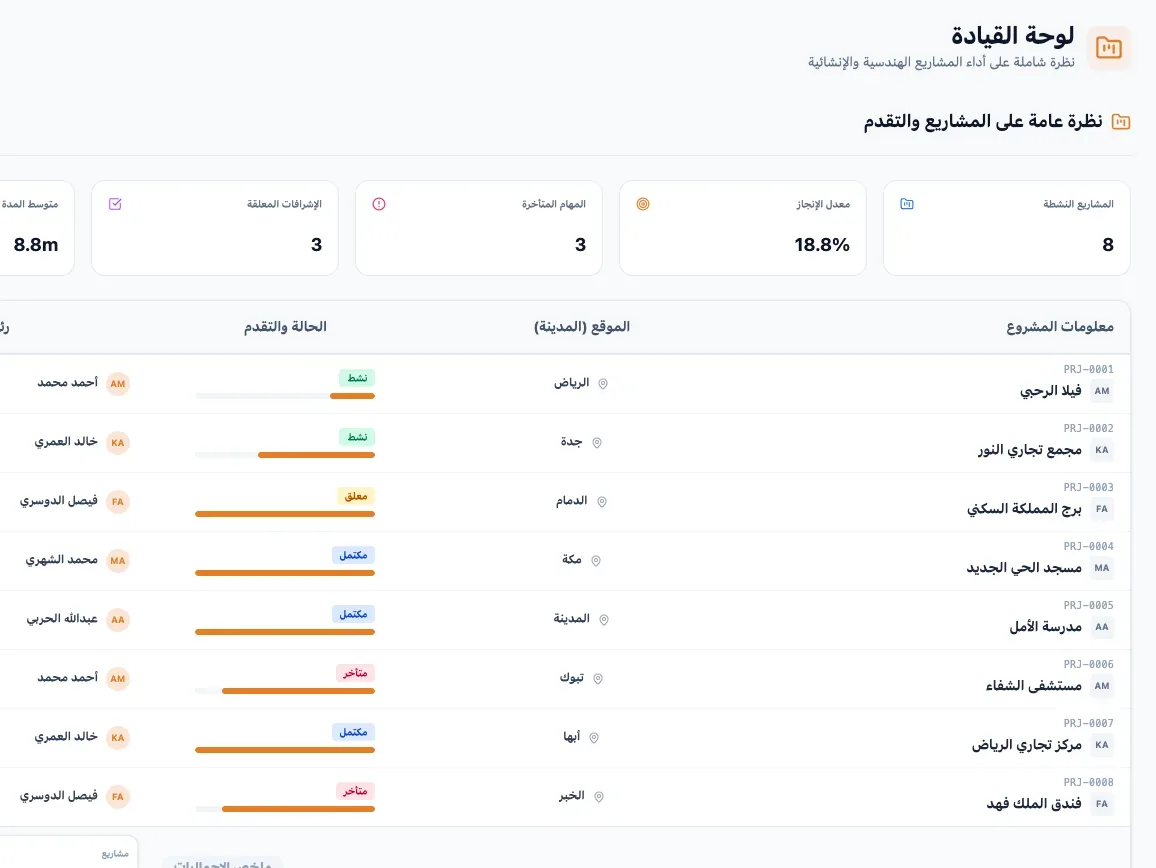Click the project name مستشفى الشفاء

coord(1034,686)
